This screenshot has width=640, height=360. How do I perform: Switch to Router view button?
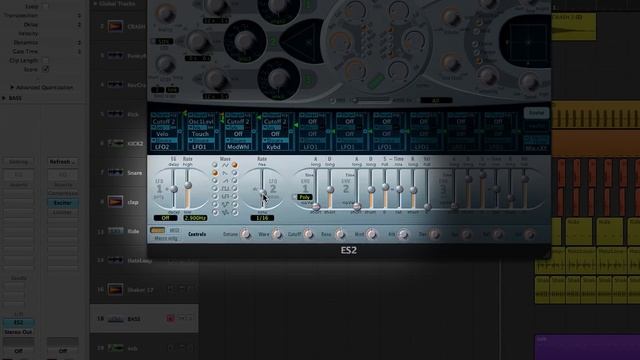coord(536,113)
